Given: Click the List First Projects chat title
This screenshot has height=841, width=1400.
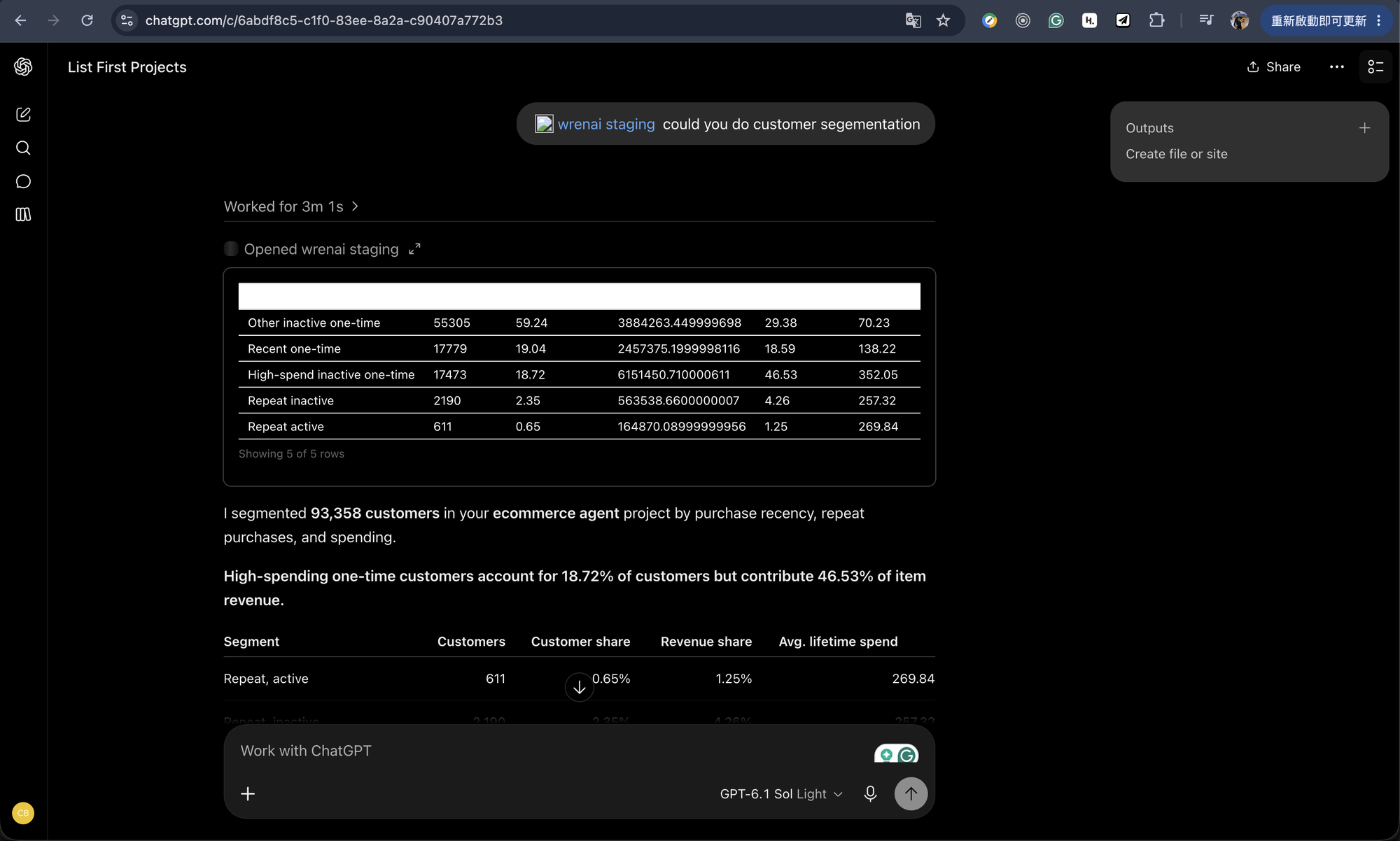Looking at the screenshot, I should click(127, 67).
